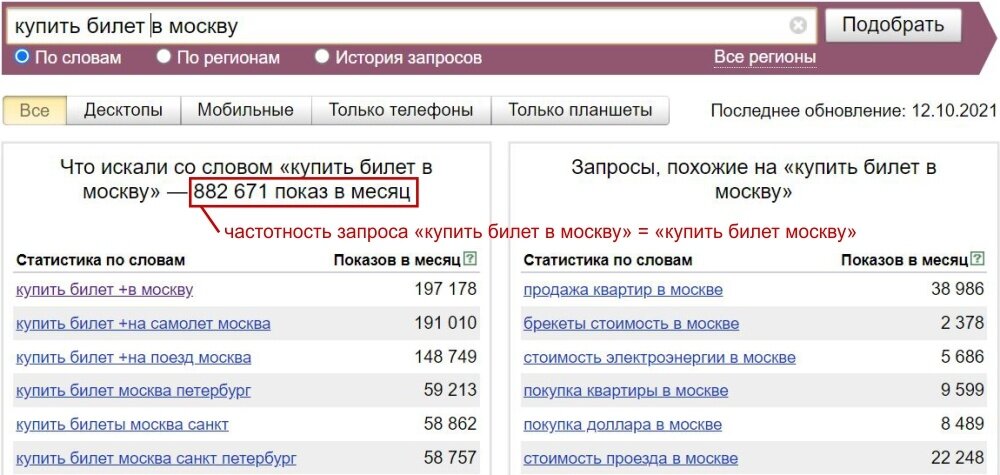1000x475 pixels.
Task: Open link "купить билет москва петербург"
Action: [x=133, y=390]
